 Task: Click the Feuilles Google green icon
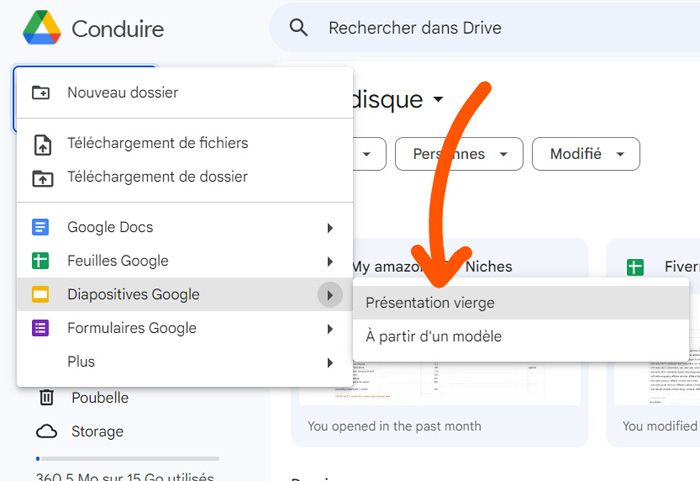click(40, 261)
